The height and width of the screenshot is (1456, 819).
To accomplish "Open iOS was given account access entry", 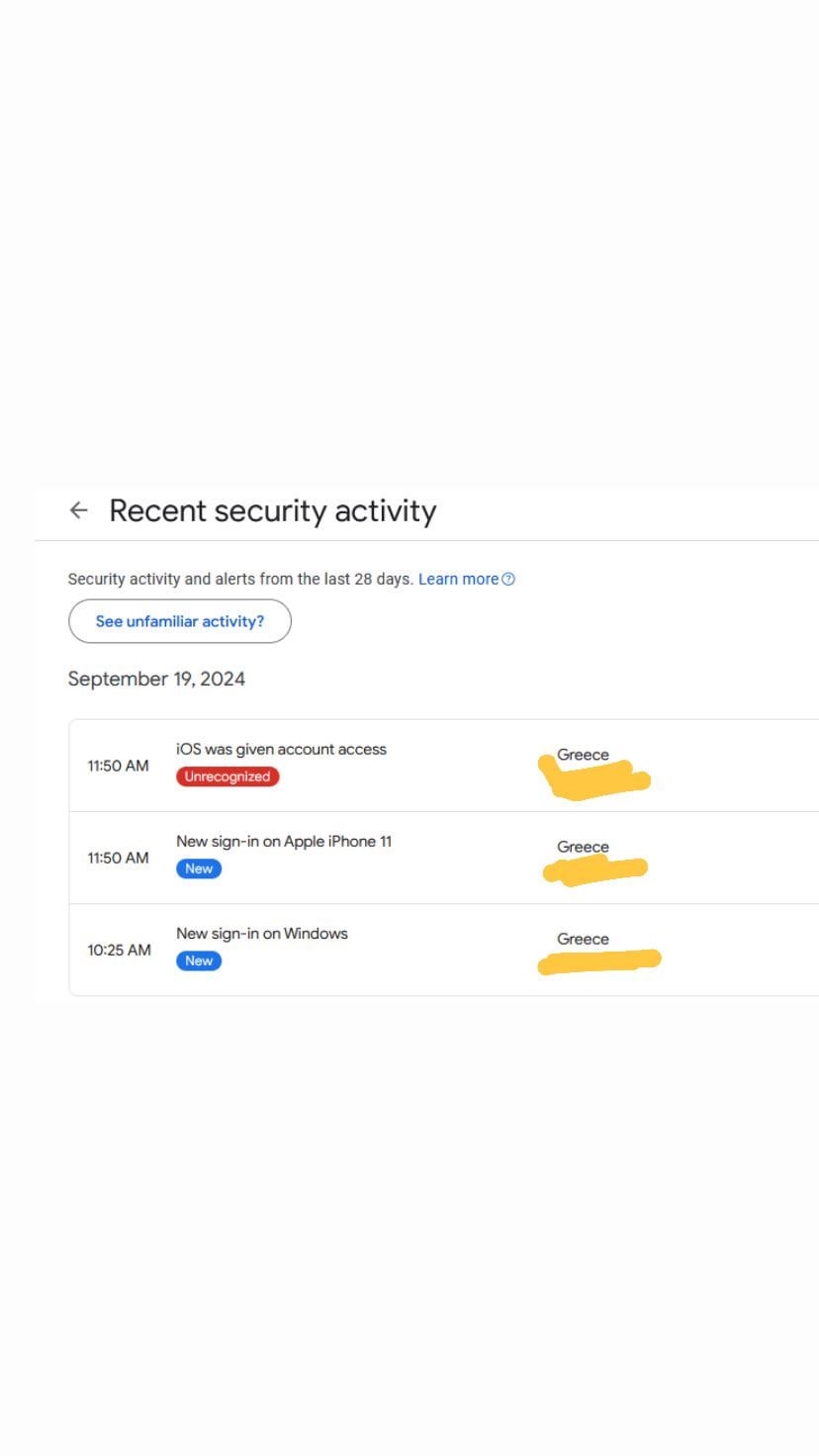I will [444, 766].
